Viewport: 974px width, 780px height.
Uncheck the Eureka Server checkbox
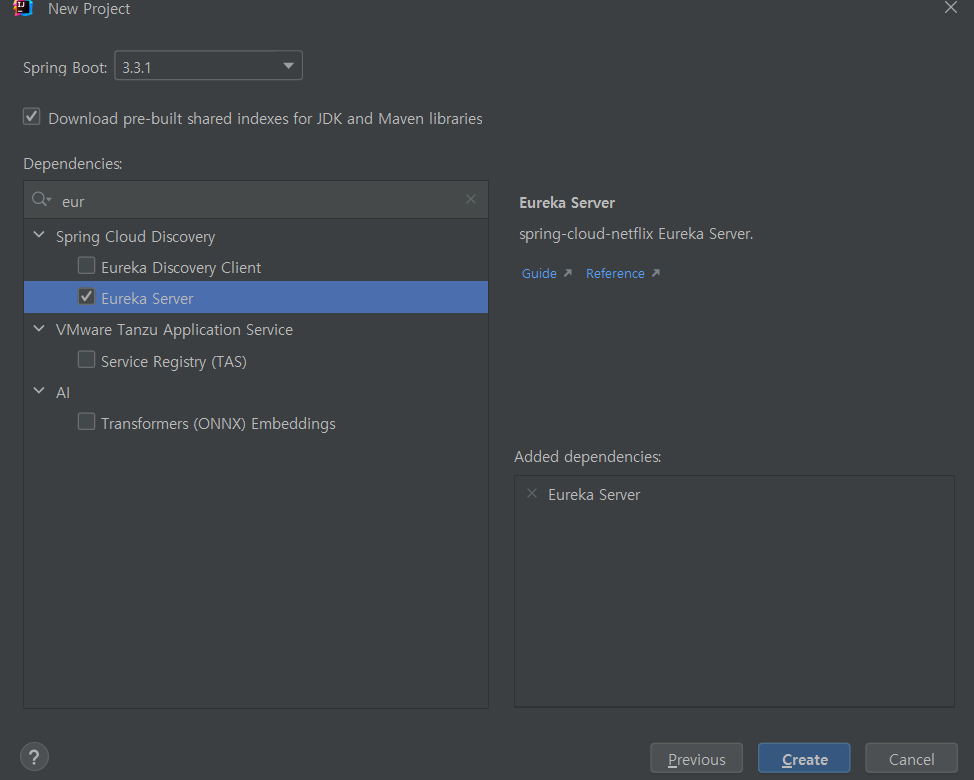(x=86, y=297)
